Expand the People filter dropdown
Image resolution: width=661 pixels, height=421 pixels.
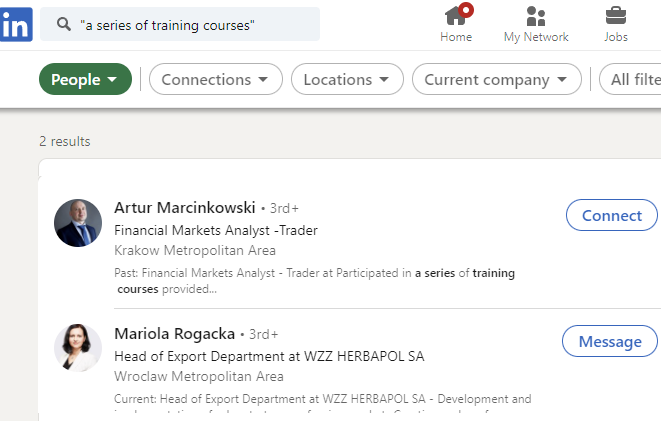click(x=85, y=79)
